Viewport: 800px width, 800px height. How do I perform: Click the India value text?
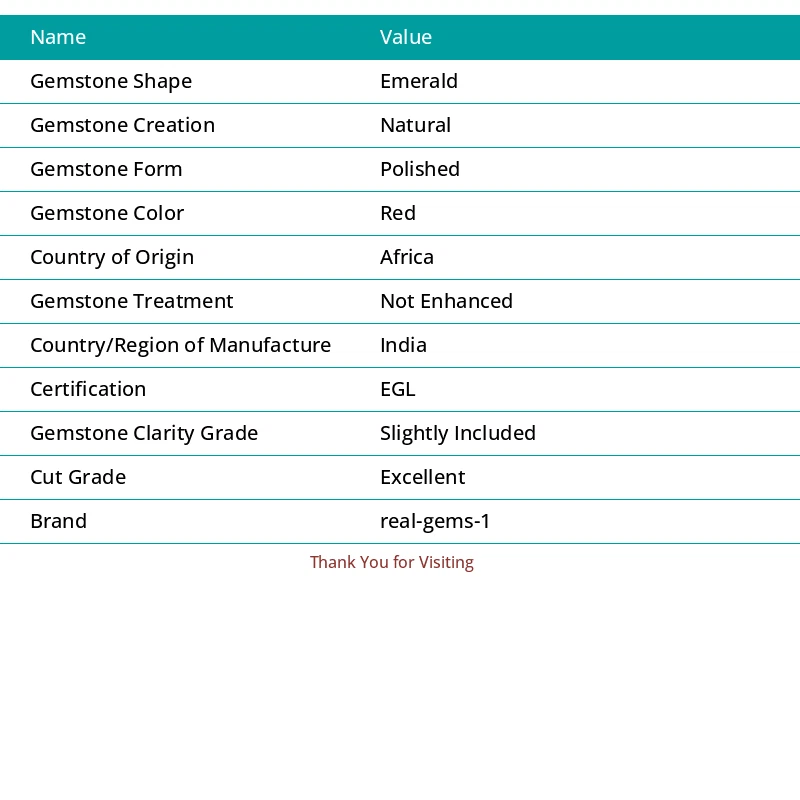(x=403, y=345)
